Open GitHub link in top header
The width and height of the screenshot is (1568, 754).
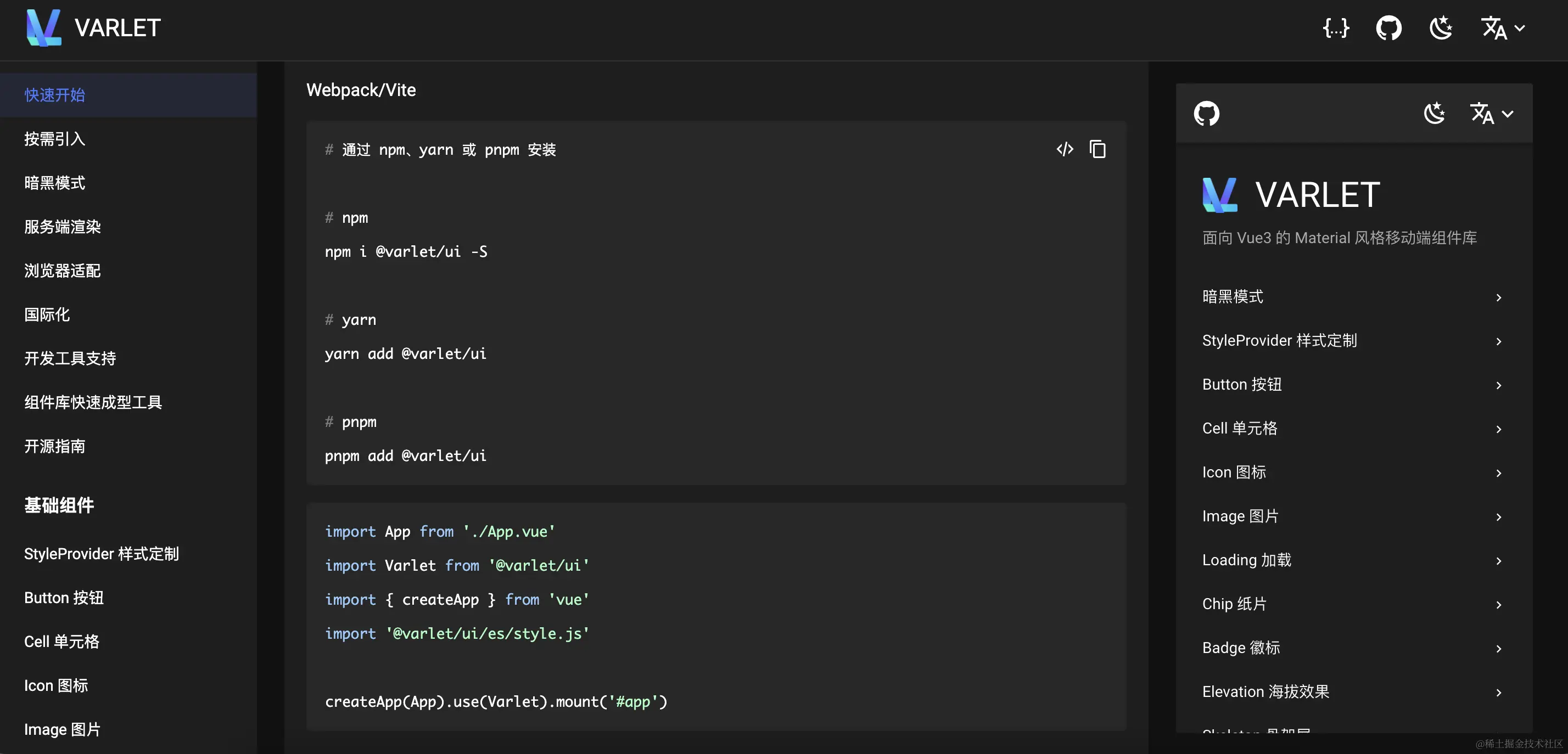point(1388,28)
